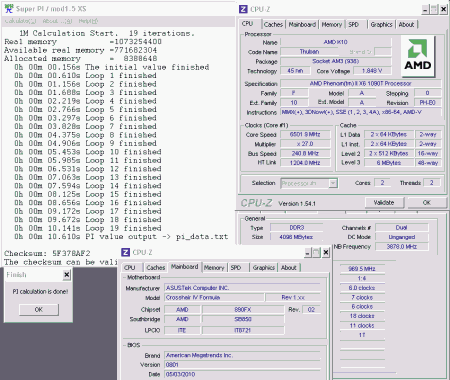Click the Validate button in CPU-Z
This screenshot has width=450, height=380.
coord(384,203)
